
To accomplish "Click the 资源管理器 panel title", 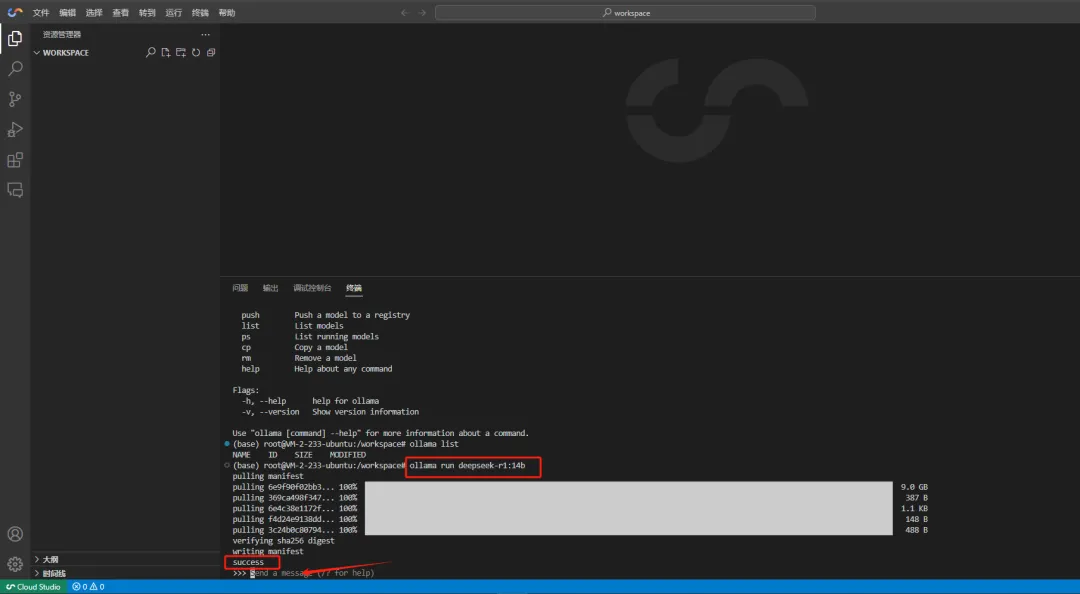I will [62, 34].
